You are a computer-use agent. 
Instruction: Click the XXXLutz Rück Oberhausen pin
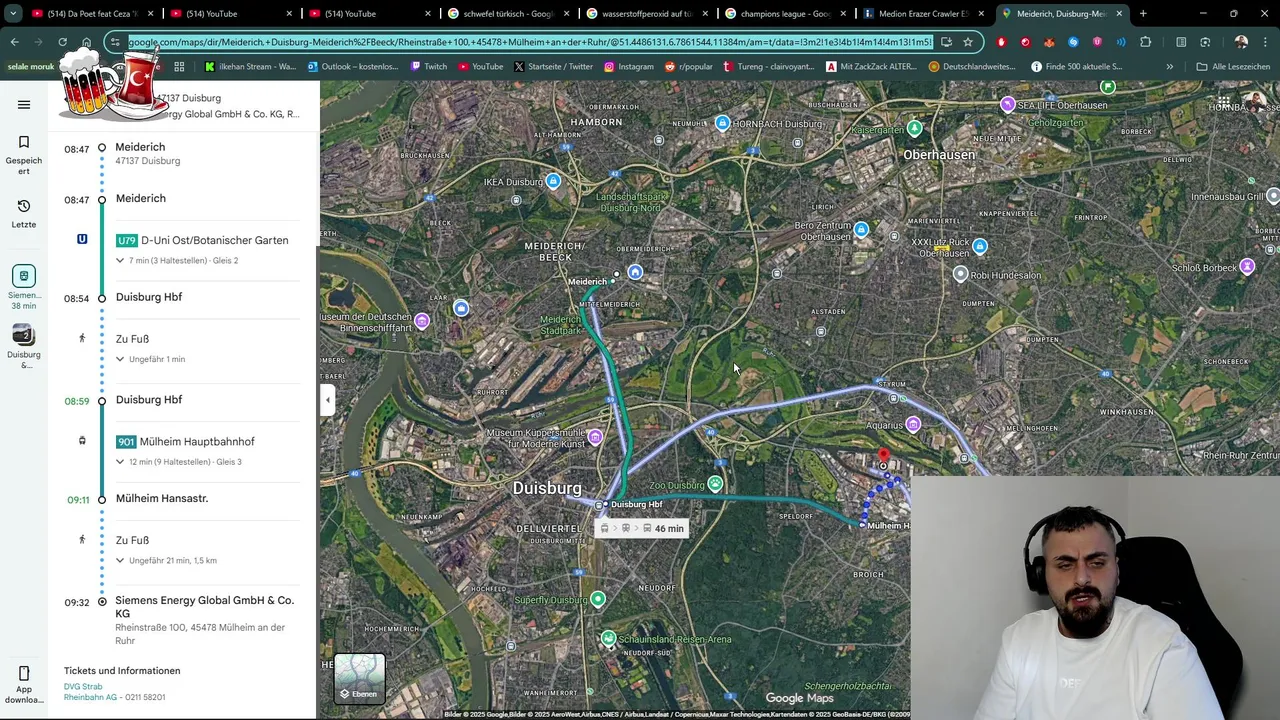pyautogui.click(x=980, y=246)
